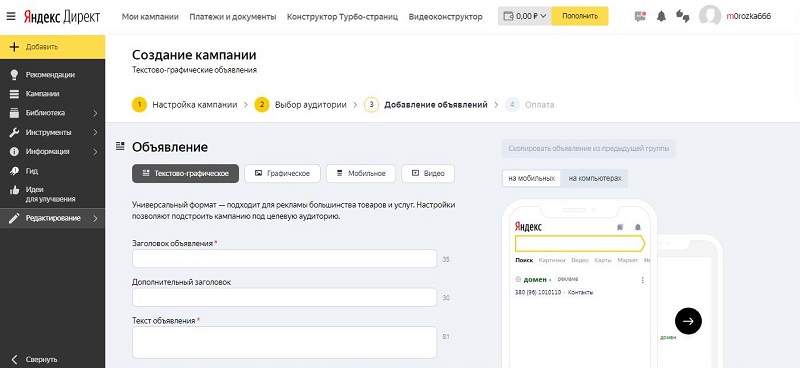Click the Объявление section icon

click(x=120, y=147)
